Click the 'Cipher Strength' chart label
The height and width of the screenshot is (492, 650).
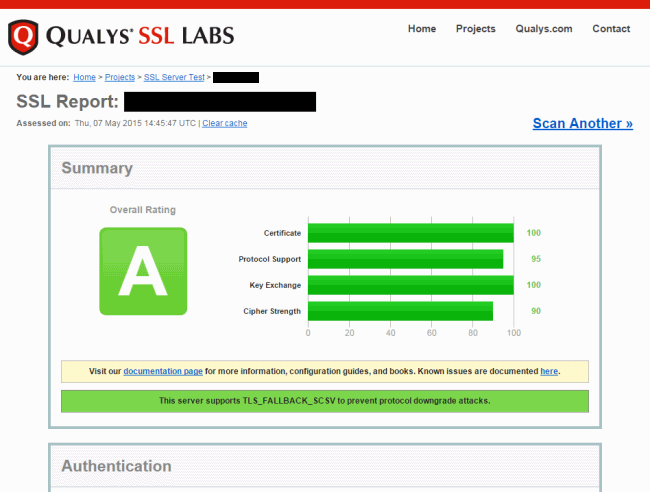pyautogui.click(x=272, y=311)
